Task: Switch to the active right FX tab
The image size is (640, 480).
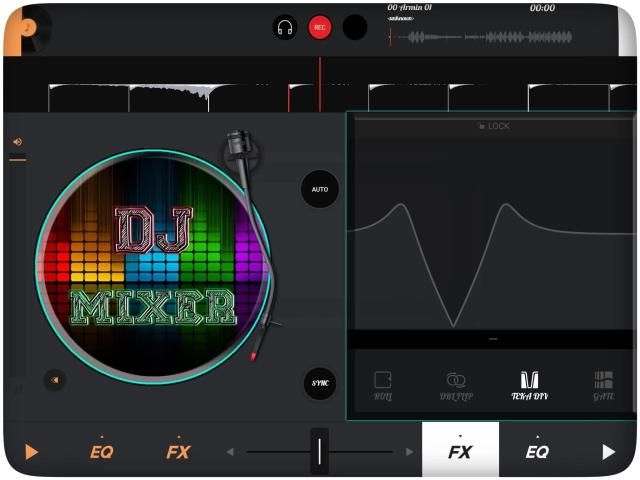Action: (x=460, y=451)
